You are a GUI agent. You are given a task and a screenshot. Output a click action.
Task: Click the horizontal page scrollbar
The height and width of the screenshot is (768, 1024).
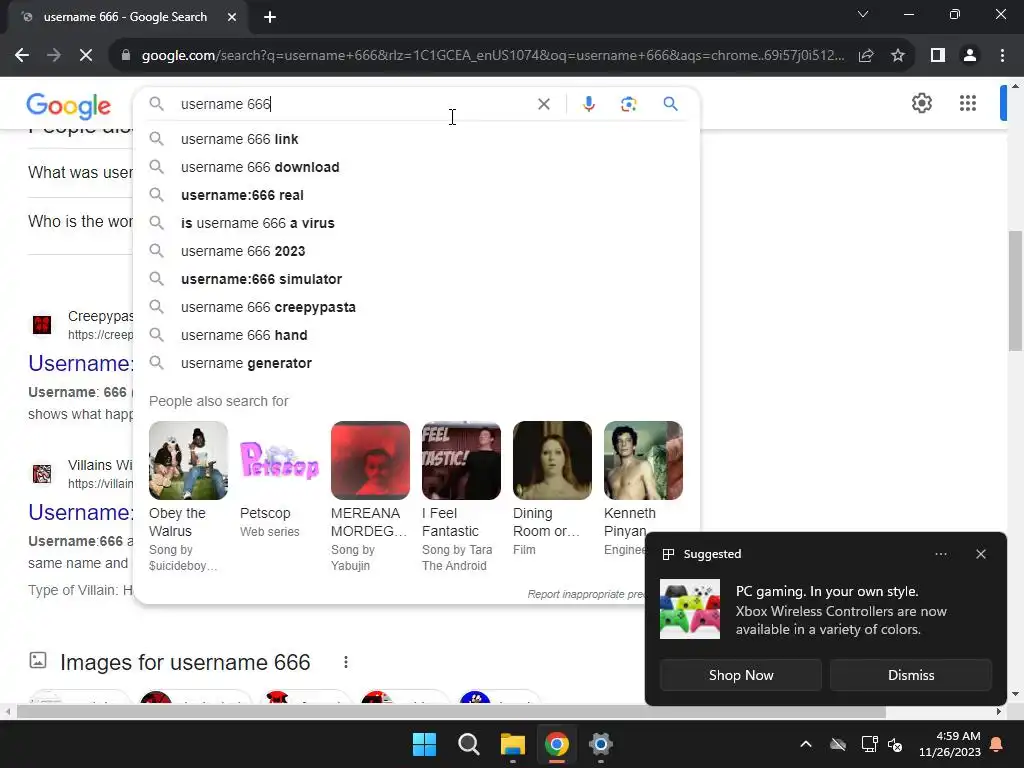pos(451,712)
